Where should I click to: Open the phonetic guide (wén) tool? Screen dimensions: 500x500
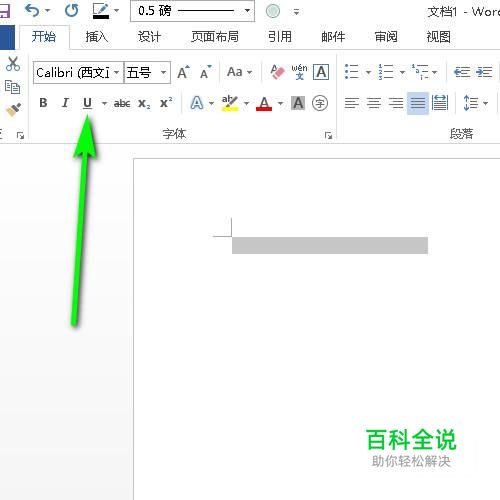click(299, 72)
